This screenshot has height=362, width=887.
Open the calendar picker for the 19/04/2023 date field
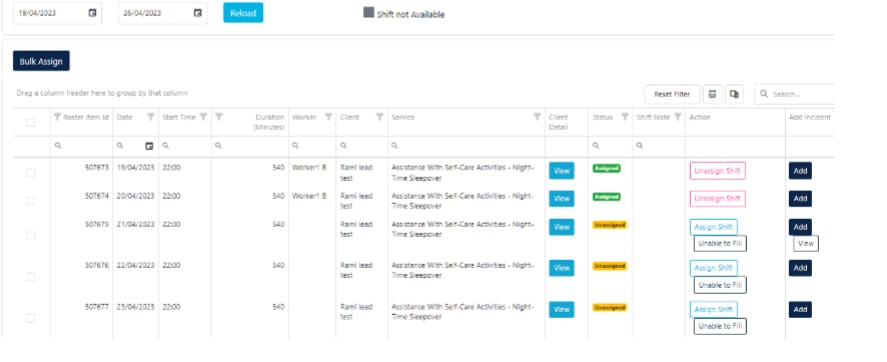click(92, 13)
